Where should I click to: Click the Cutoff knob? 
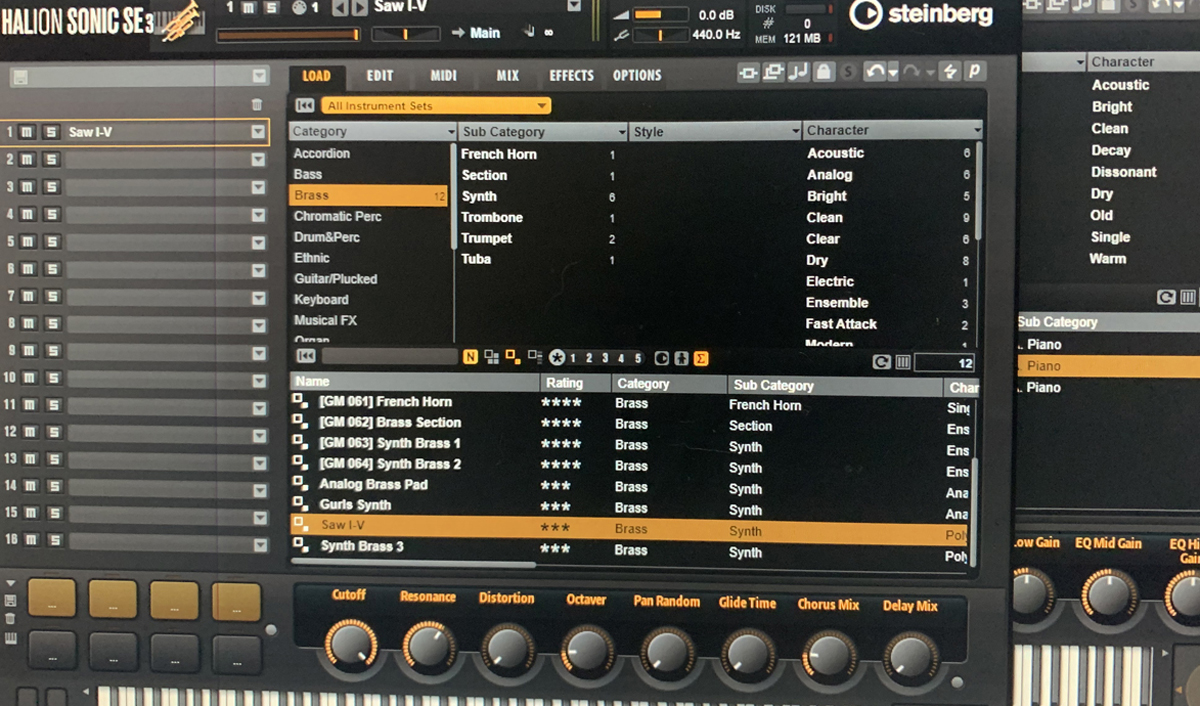pos(351,646)
